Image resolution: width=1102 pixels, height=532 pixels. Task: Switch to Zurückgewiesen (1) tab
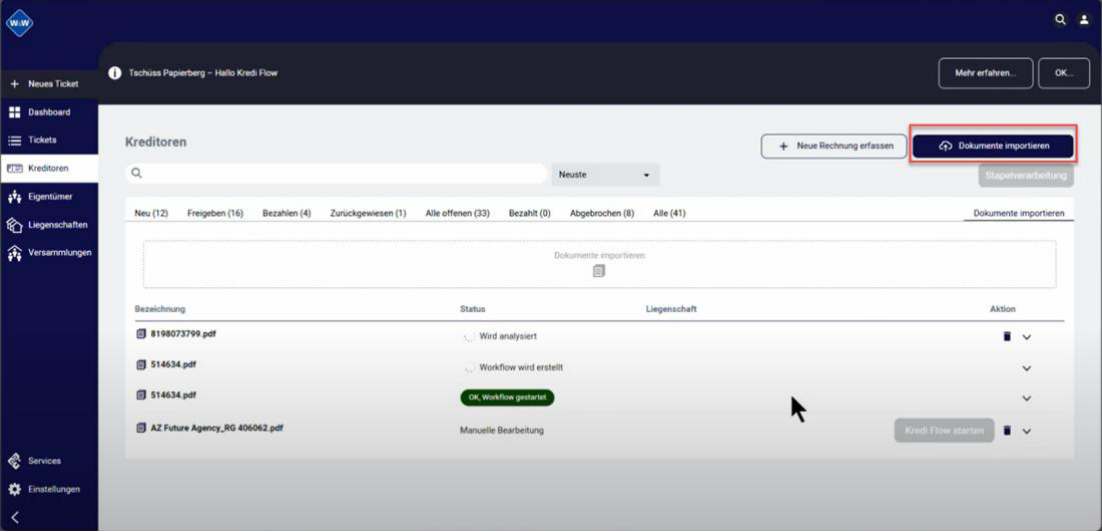point(368,213)
